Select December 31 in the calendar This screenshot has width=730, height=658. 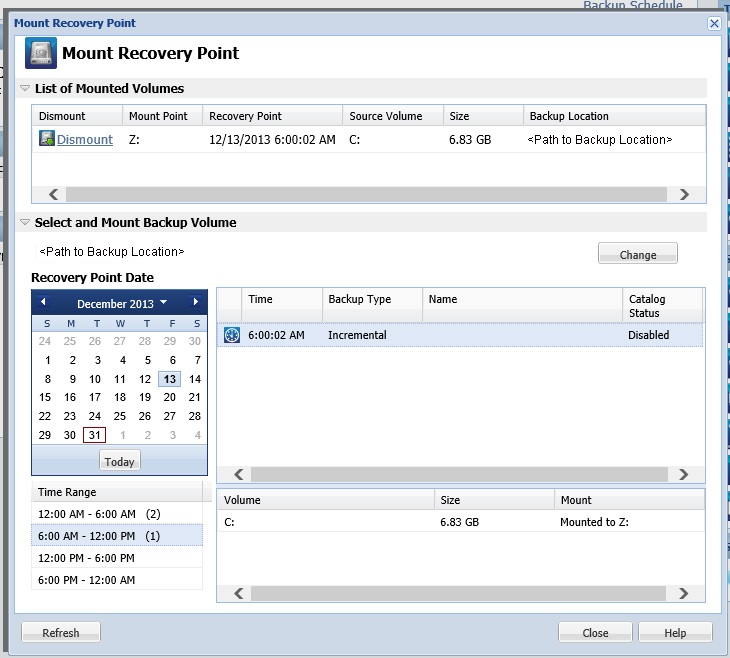(95, 435)
